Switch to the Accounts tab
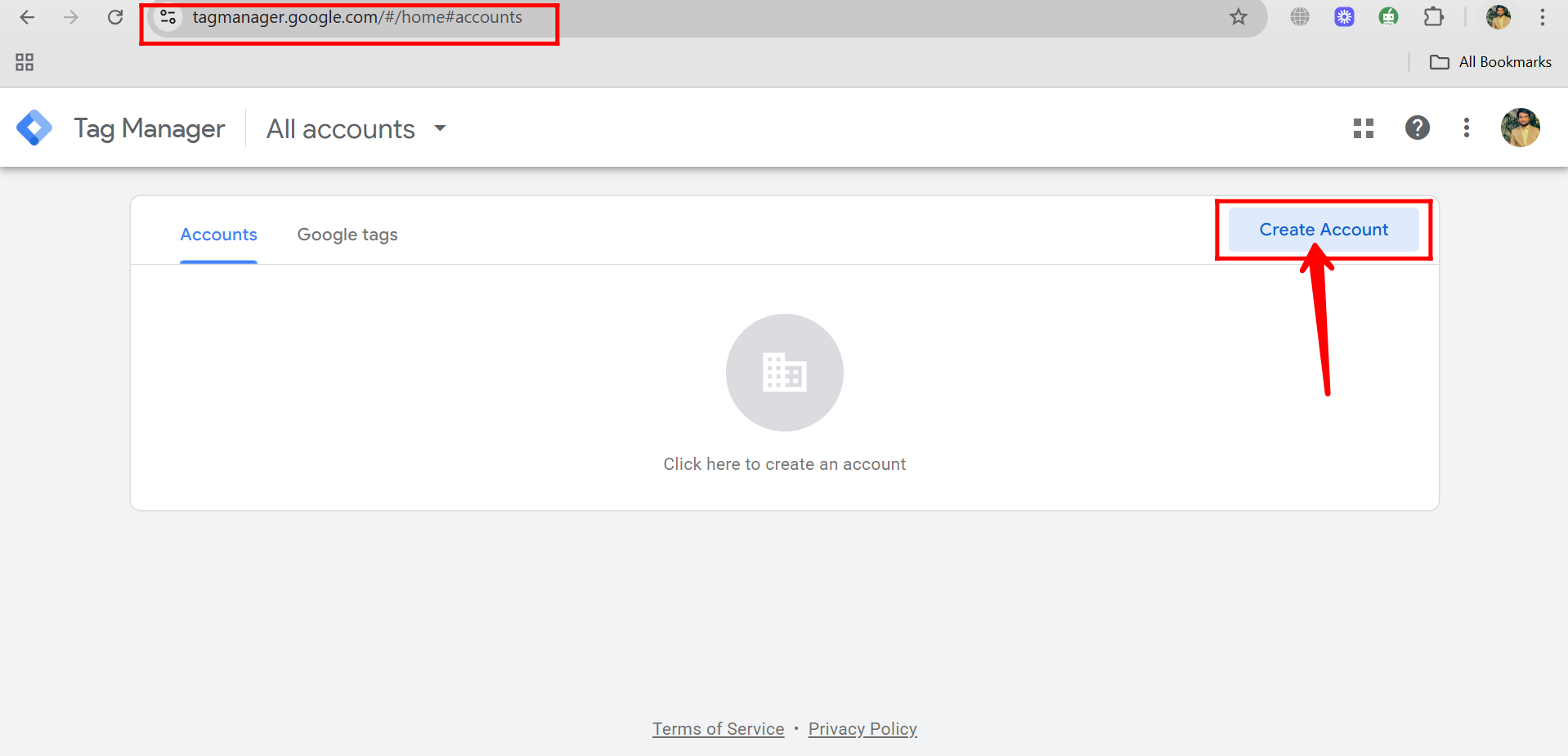Image resolution: width=1568 pixels, height=756 pixels. (x=218, y=235)
